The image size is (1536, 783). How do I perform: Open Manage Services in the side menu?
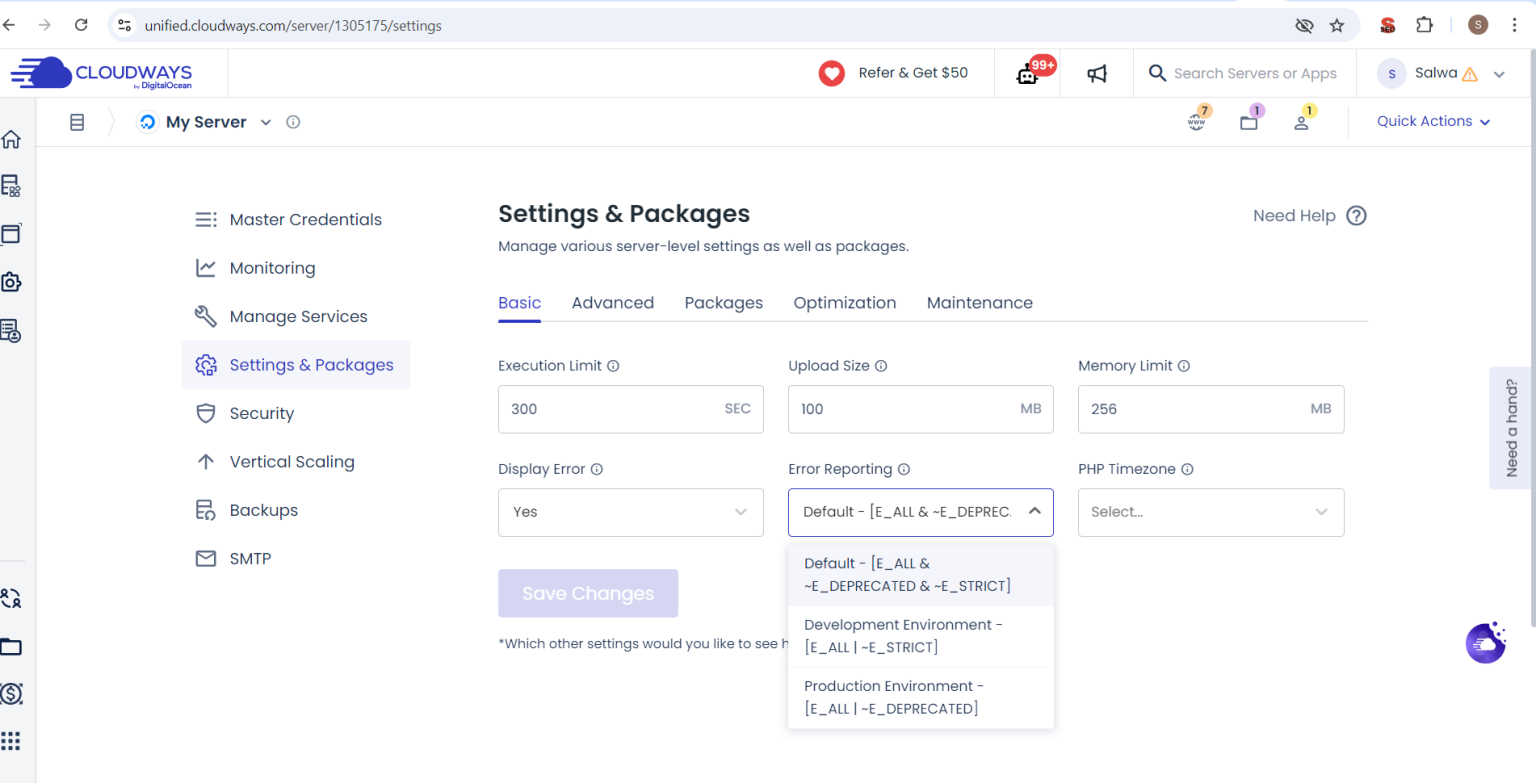296,316
